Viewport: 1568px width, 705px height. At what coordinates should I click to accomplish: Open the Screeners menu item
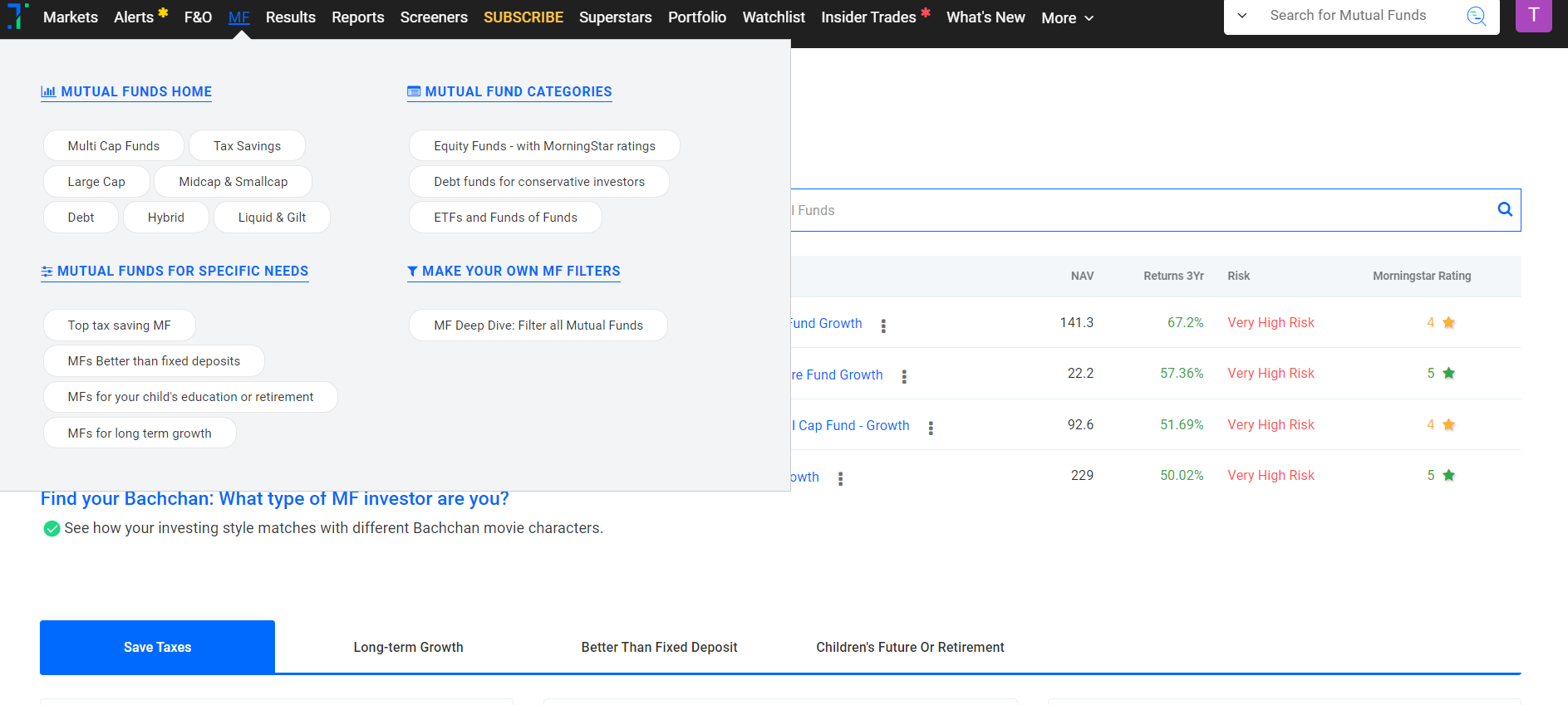tap(434, 17)
